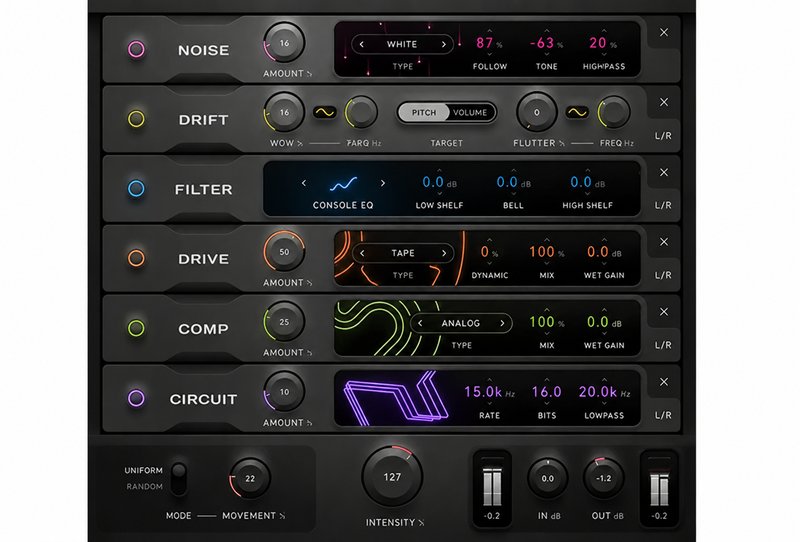Click the Wow modulation arrow

(300, 143)
